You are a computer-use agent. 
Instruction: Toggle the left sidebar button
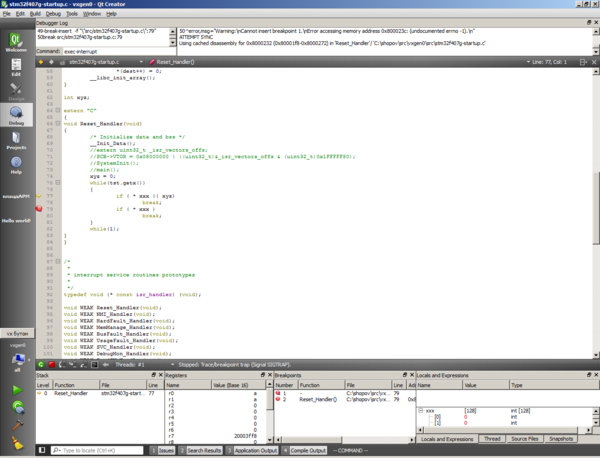click(42, 450)
